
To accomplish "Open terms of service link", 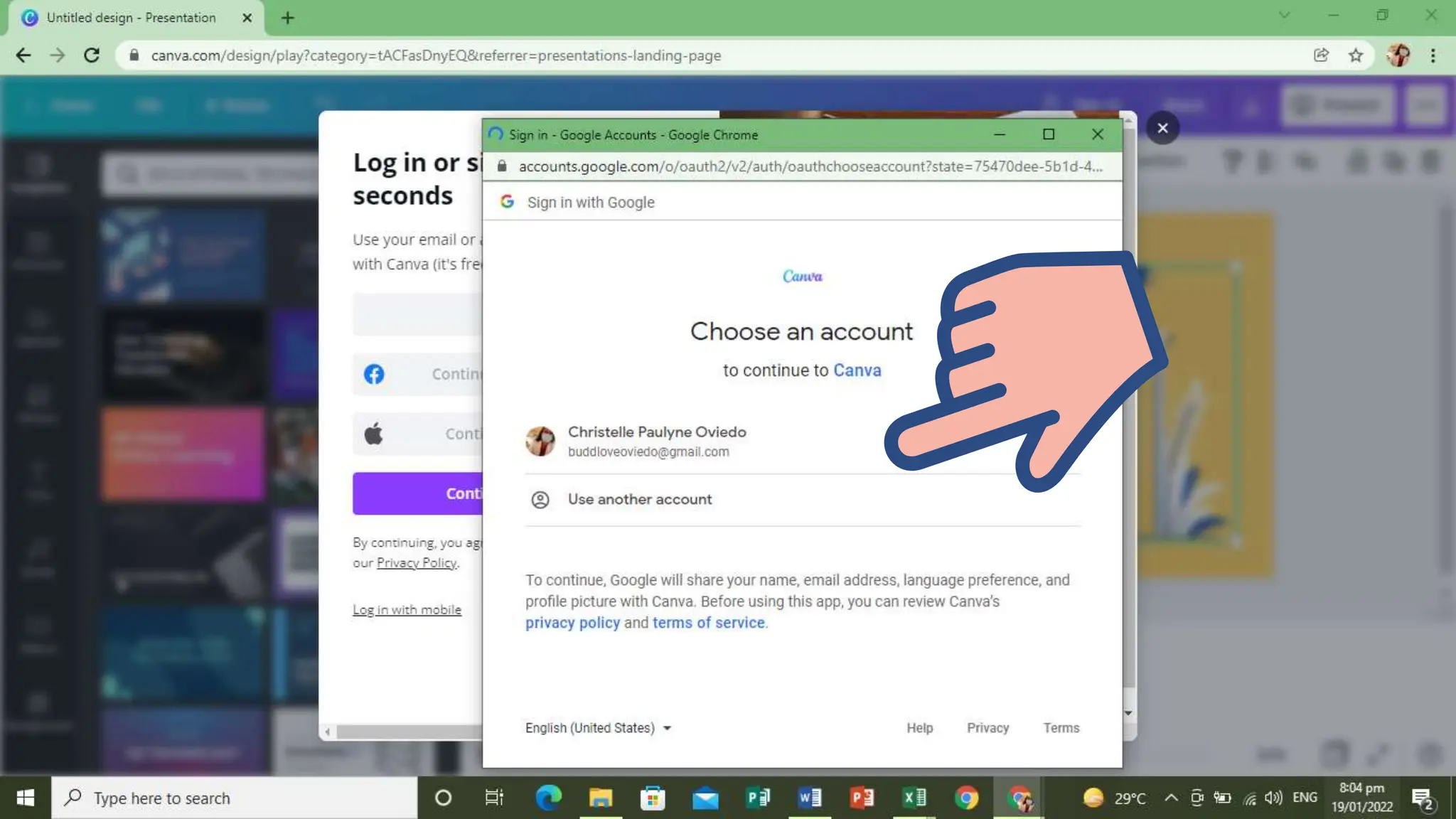I will tap(708, 623).
